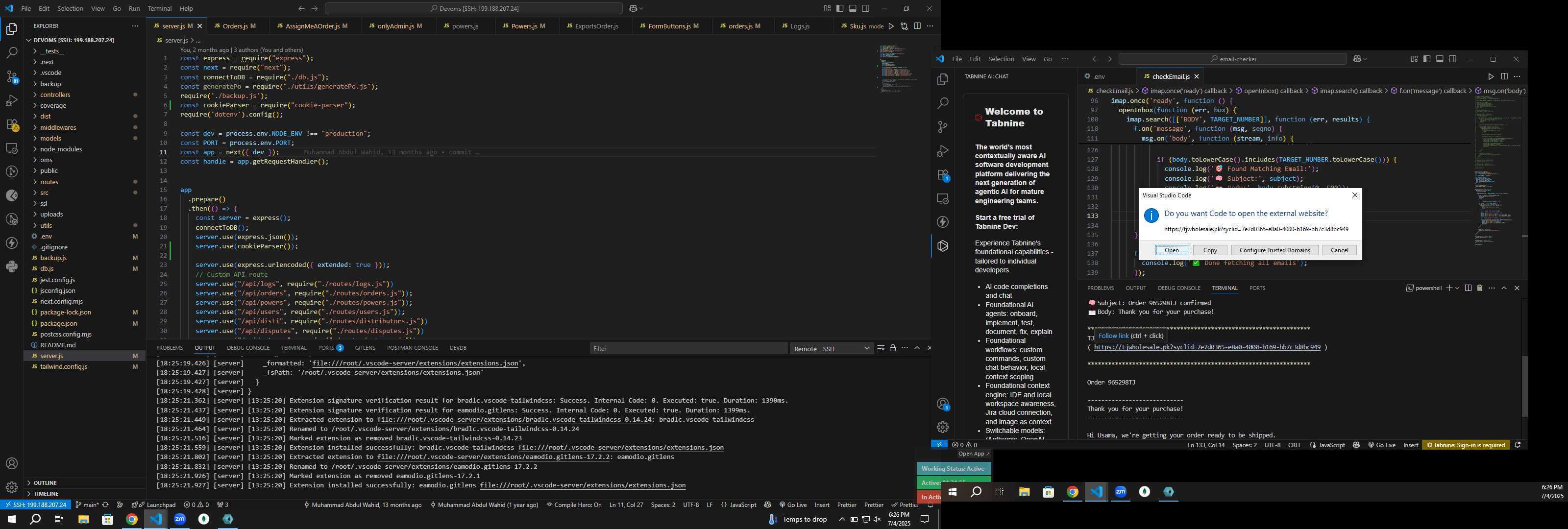Viewport: 1568px width, 529px height.
Task: Open Selection menu in email-checker window
Action: (1001, 59)
